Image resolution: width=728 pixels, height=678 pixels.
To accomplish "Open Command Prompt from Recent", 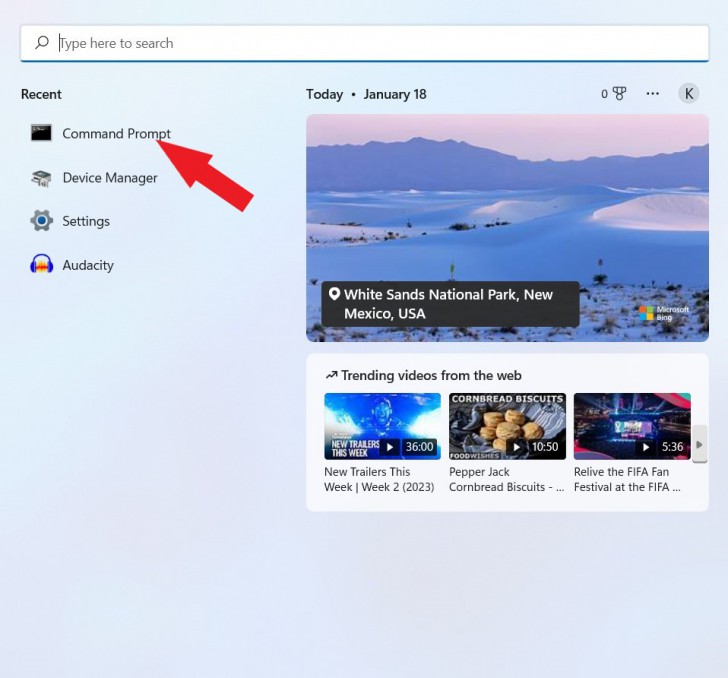I will pos(117,133).
